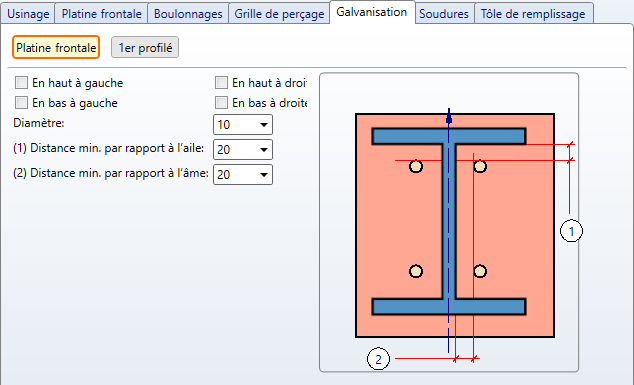This screenshot has width=634, height=385.
Task: Enable the 'En haut à gauche' checkbox
Action: [21, 82]
